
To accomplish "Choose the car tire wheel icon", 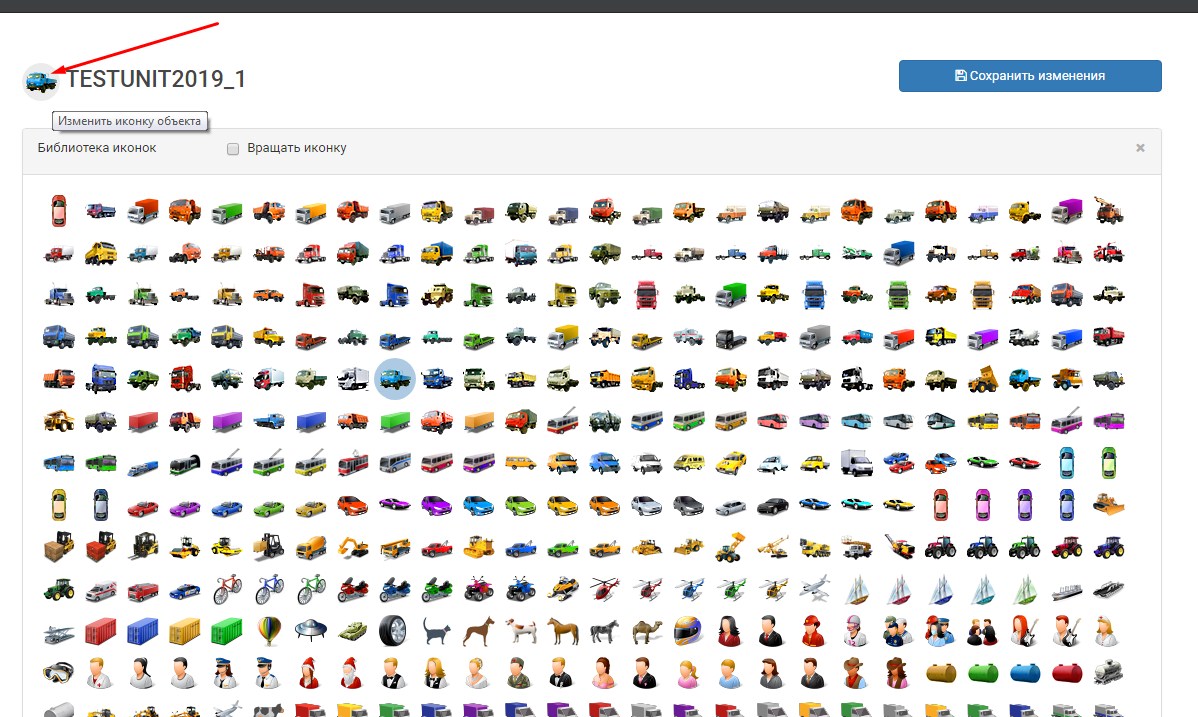I will pos(394,630).
